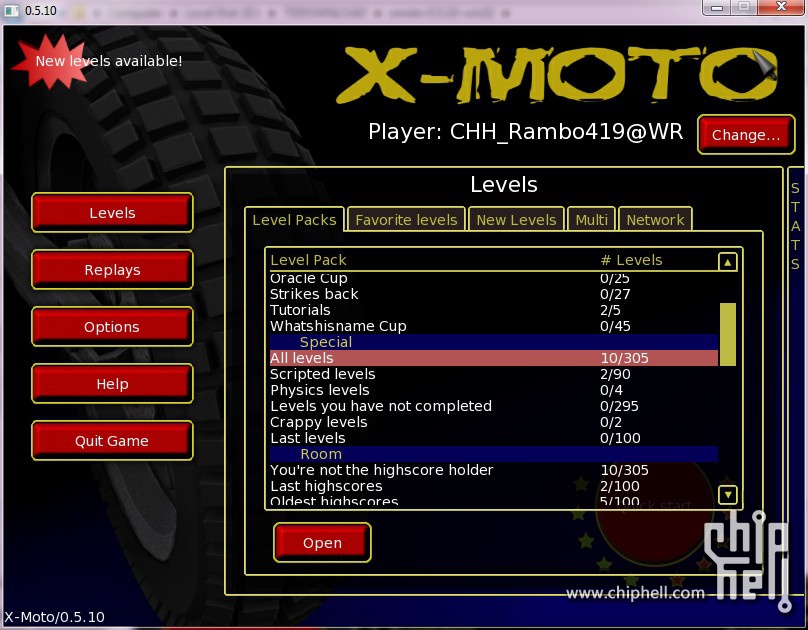Select You're not the highscore holder

click(494, 470)
